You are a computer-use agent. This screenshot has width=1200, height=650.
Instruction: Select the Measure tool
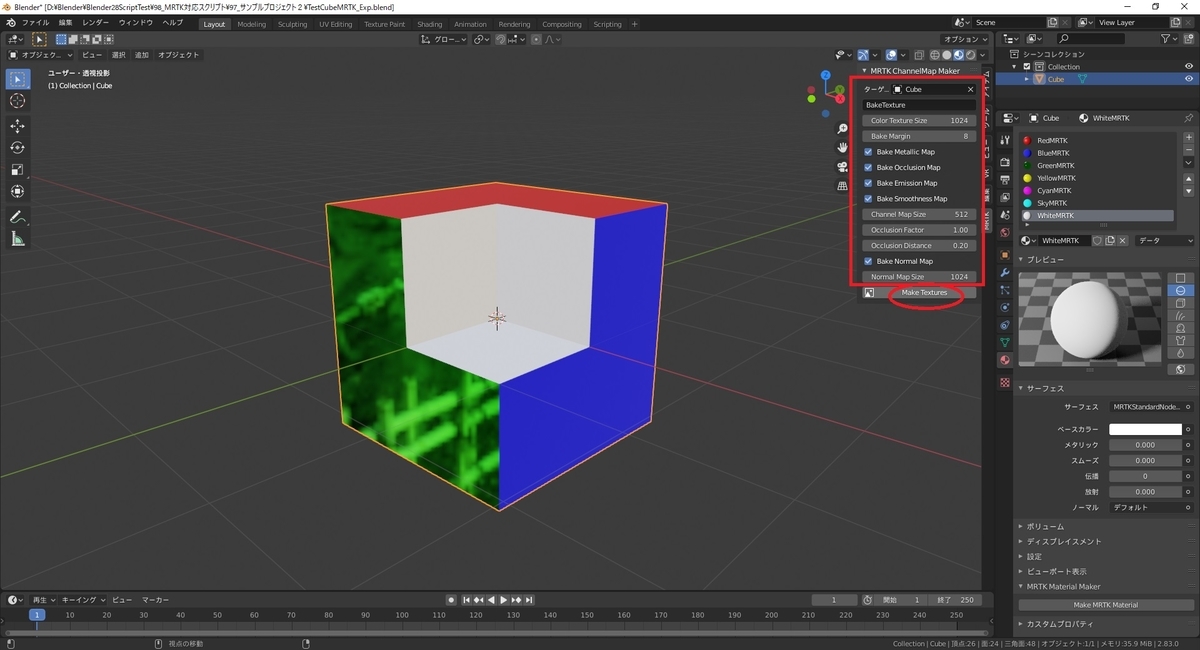point(17,239)
